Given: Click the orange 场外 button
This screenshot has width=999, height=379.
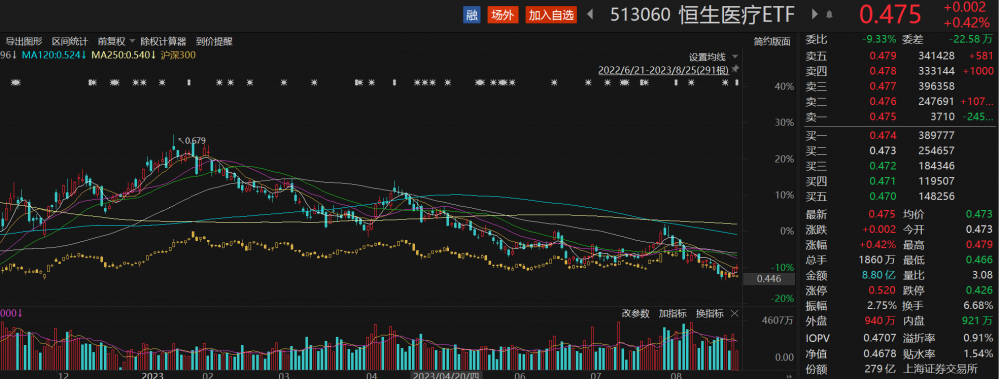Looking at the screenshot, I should (503, 15).
